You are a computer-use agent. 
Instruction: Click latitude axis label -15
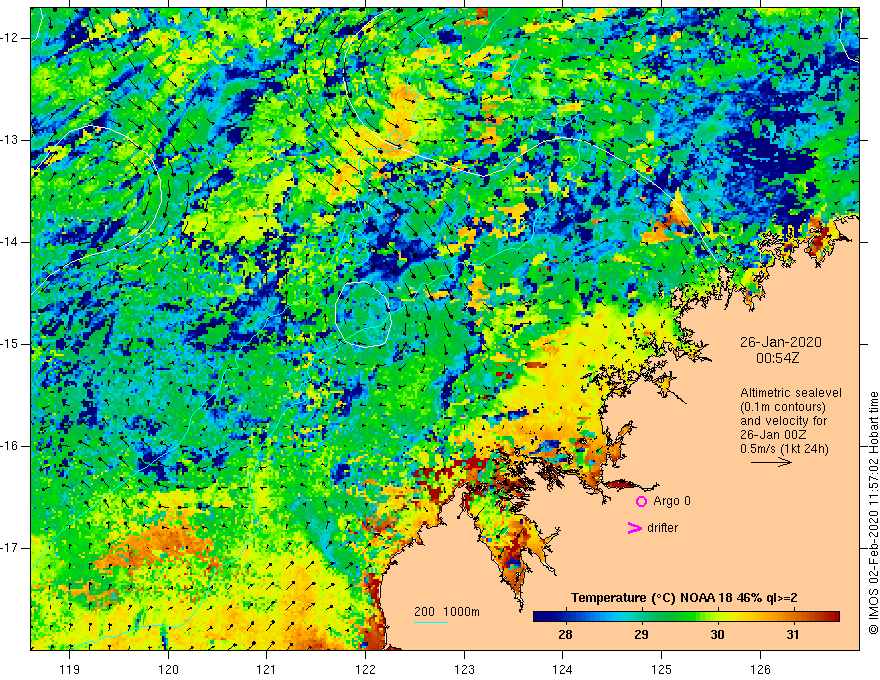(10, 344)
